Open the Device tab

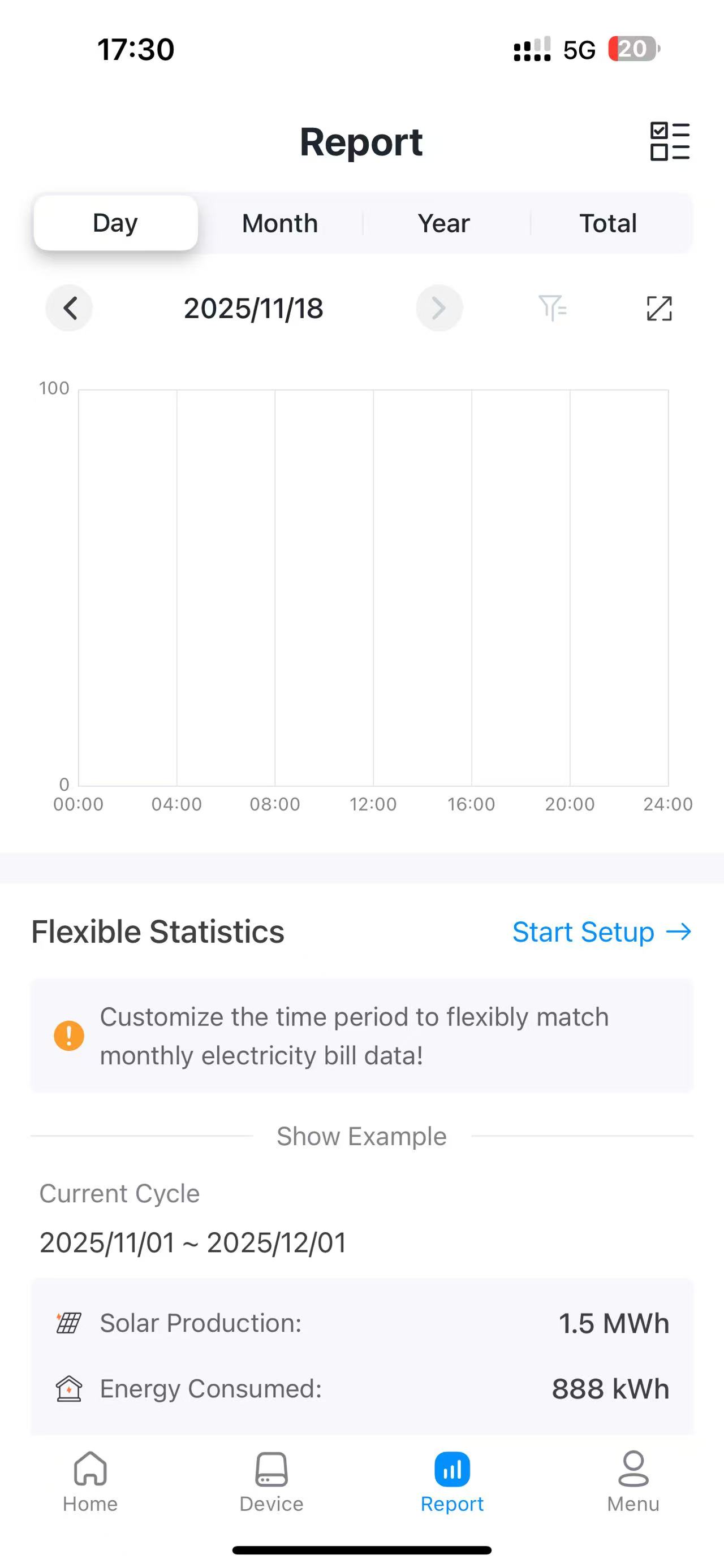271,1482
